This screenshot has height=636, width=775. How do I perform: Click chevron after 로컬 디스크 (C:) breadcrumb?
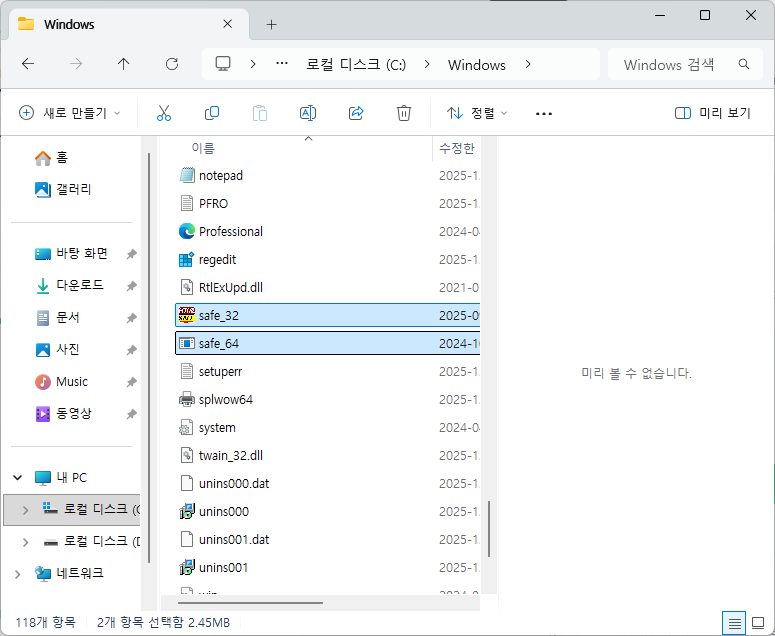point(427,64)
